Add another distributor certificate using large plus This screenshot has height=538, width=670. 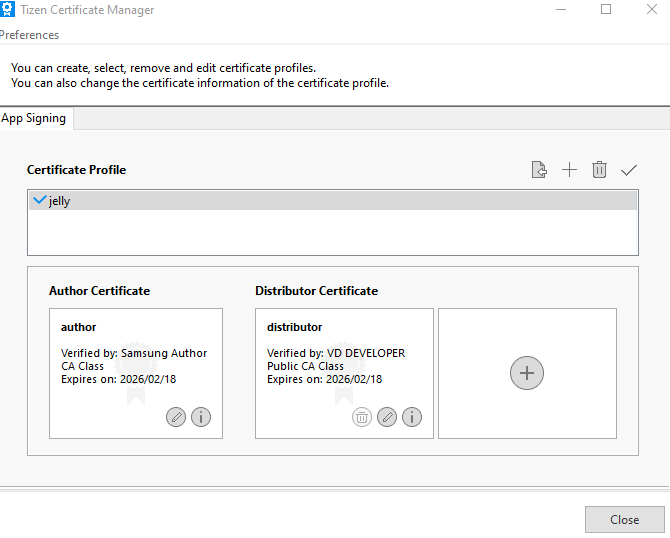point(527,373)
